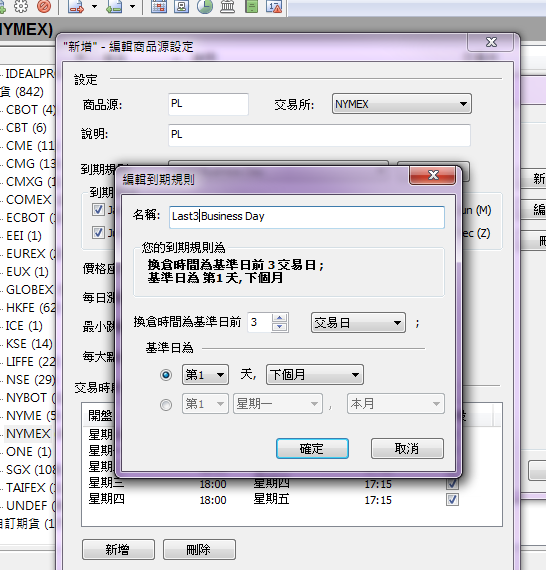Open the disabled 第1 weekday-ordinal dropdown
Image resolution: width=546 pixels, height=570 pixels.
(x=205, y=404)
